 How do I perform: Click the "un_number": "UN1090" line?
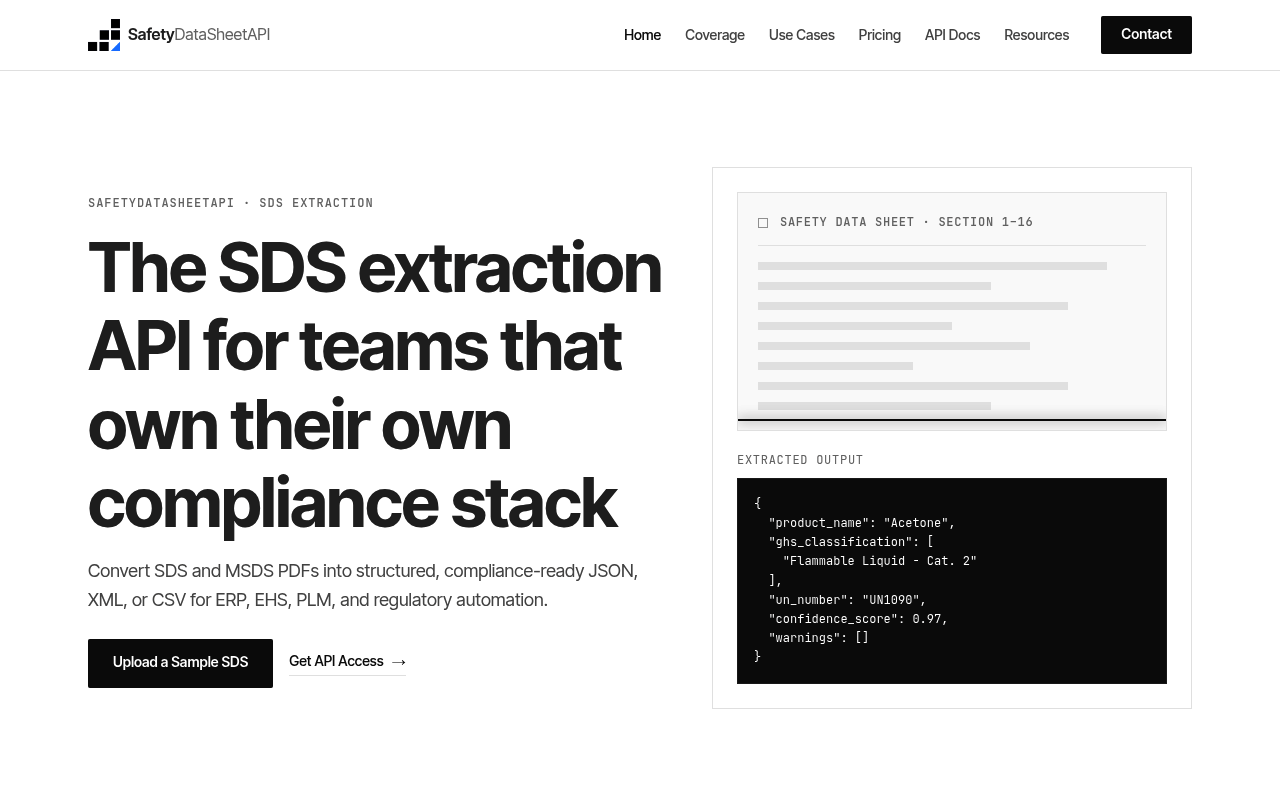[x=847, y=600]
